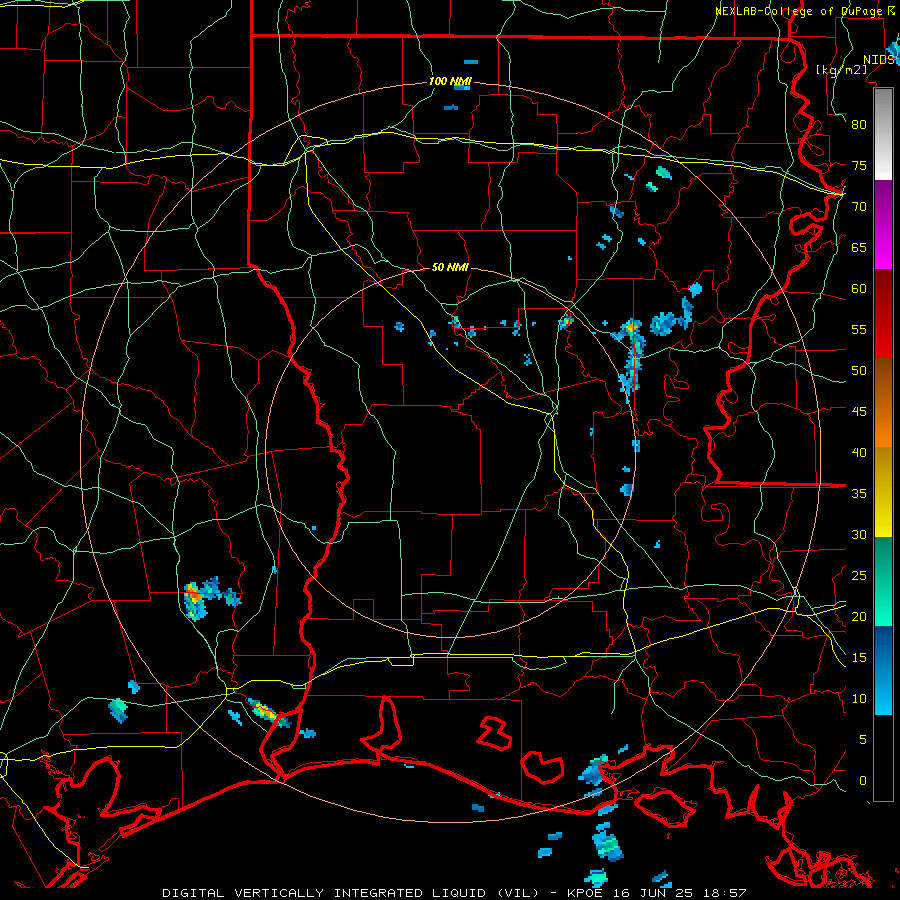Click the 50 value on the color scale
The image size is (900, 900).
(x=859, y=371)
